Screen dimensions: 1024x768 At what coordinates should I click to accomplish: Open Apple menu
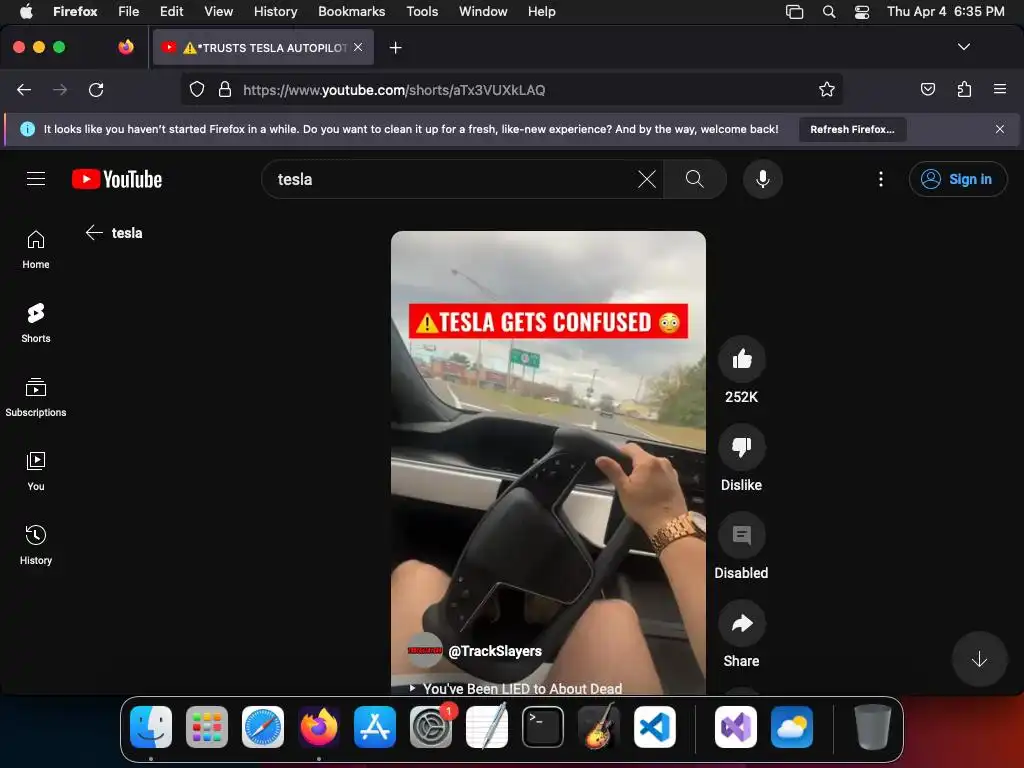pyautogui.click(x=26, y=11)
